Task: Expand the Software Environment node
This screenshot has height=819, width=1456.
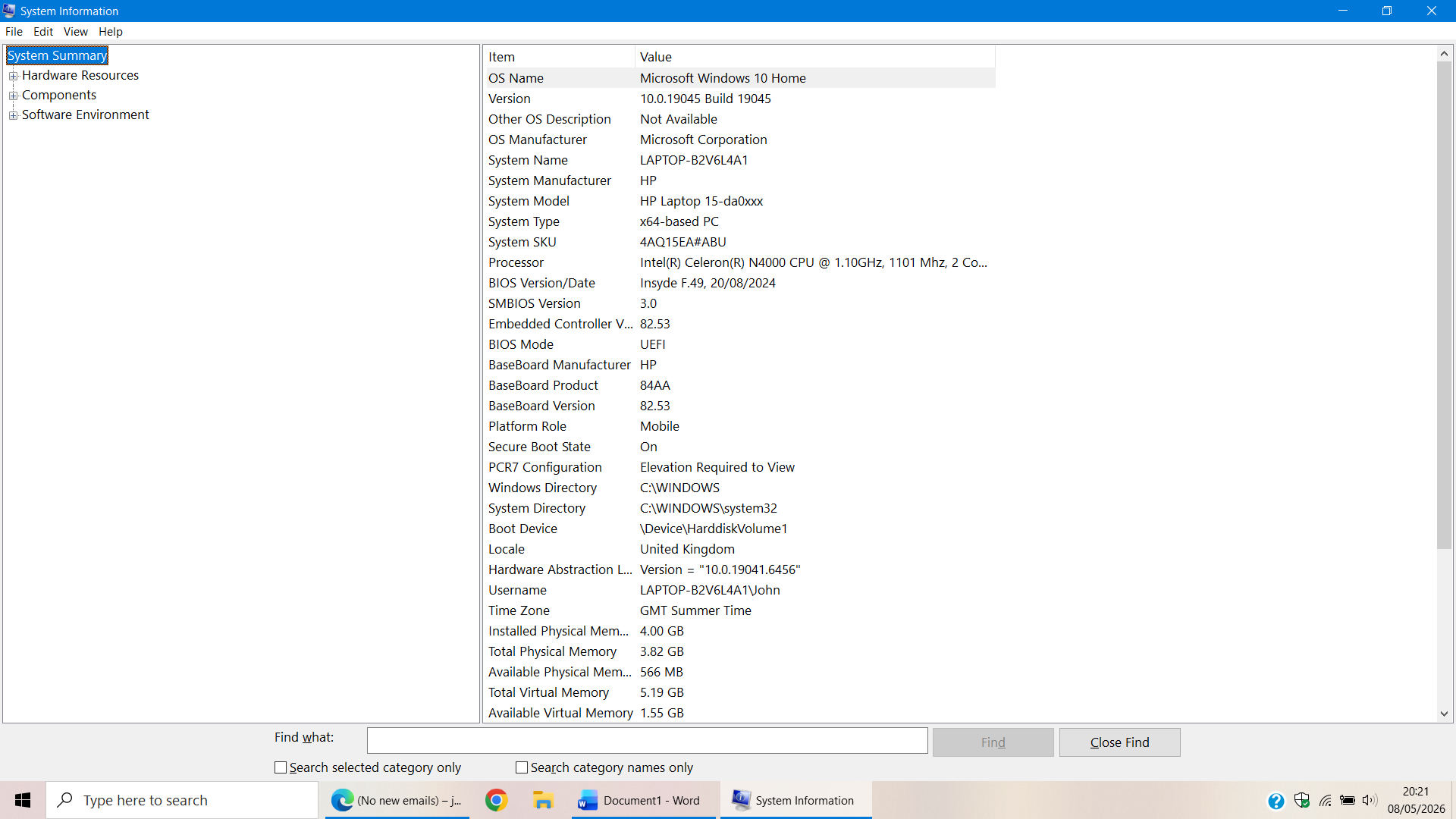Action: [x=13, y=115]
